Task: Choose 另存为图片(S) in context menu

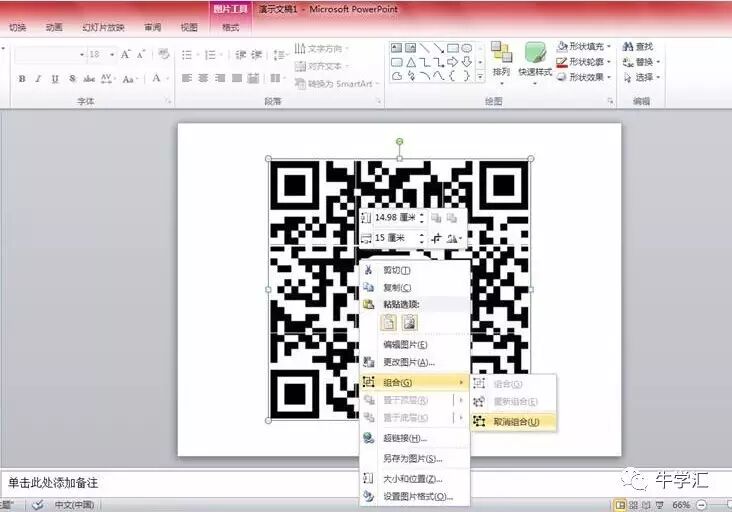Action: tap(415, 459)
